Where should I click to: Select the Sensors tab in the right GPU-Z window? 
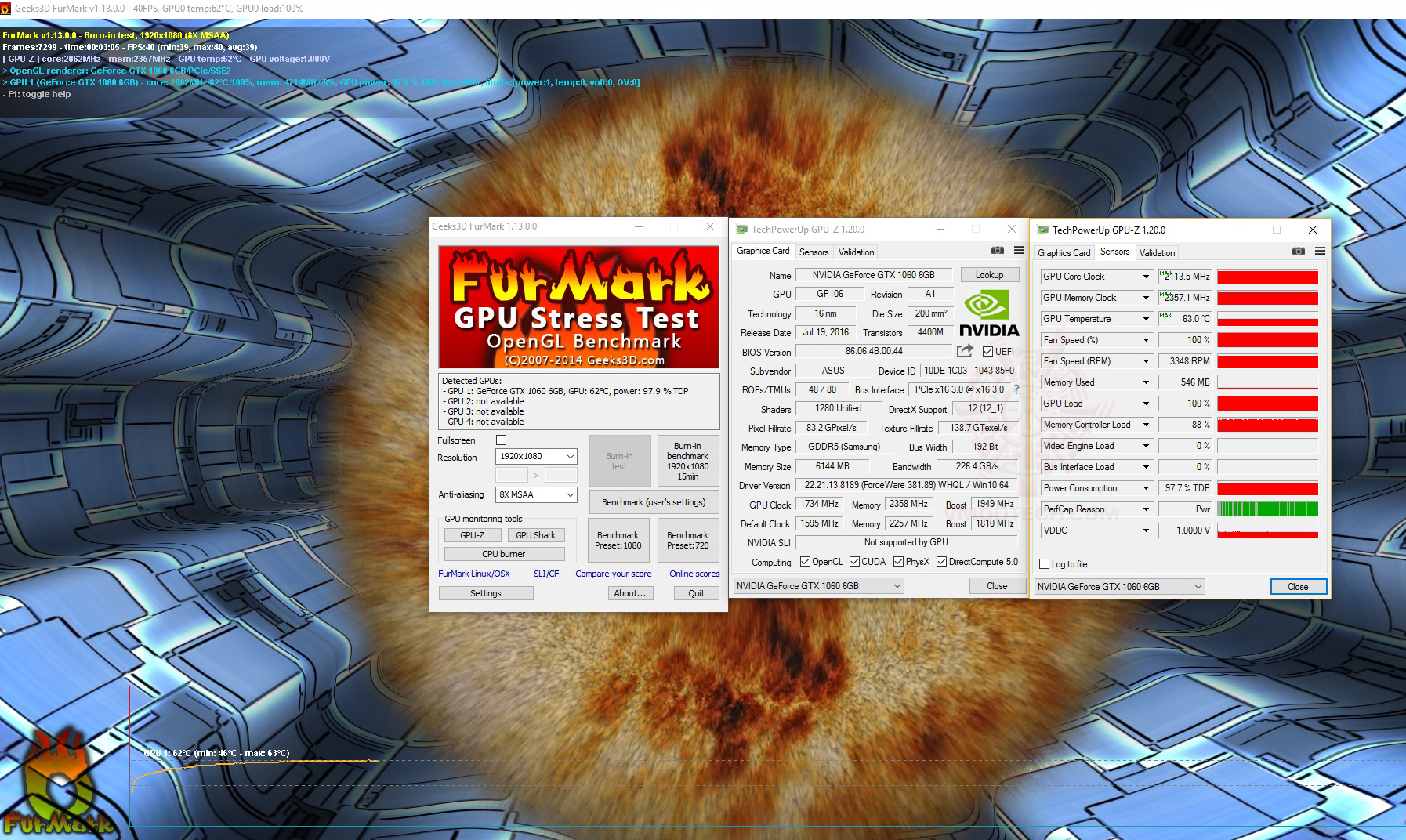(x=1114, y=252)
